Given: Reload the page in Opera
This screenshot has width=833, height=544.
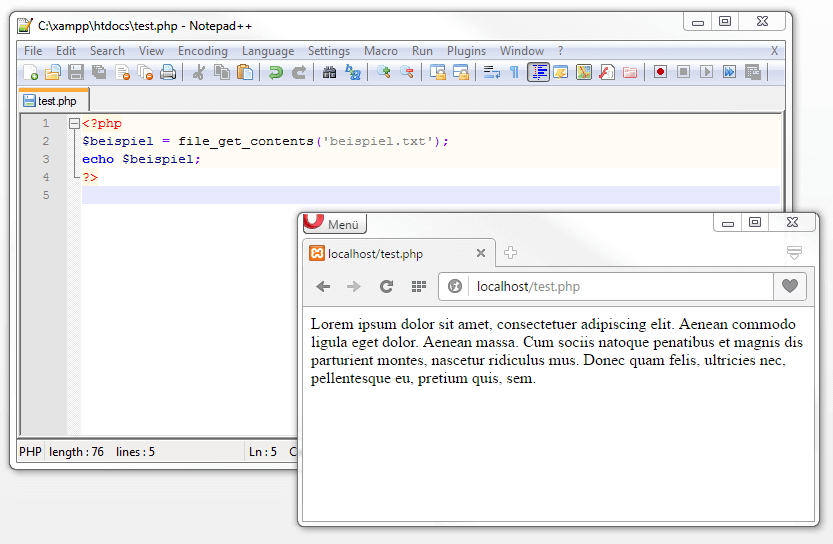Looking at the screenshot, I should [386, 287].
